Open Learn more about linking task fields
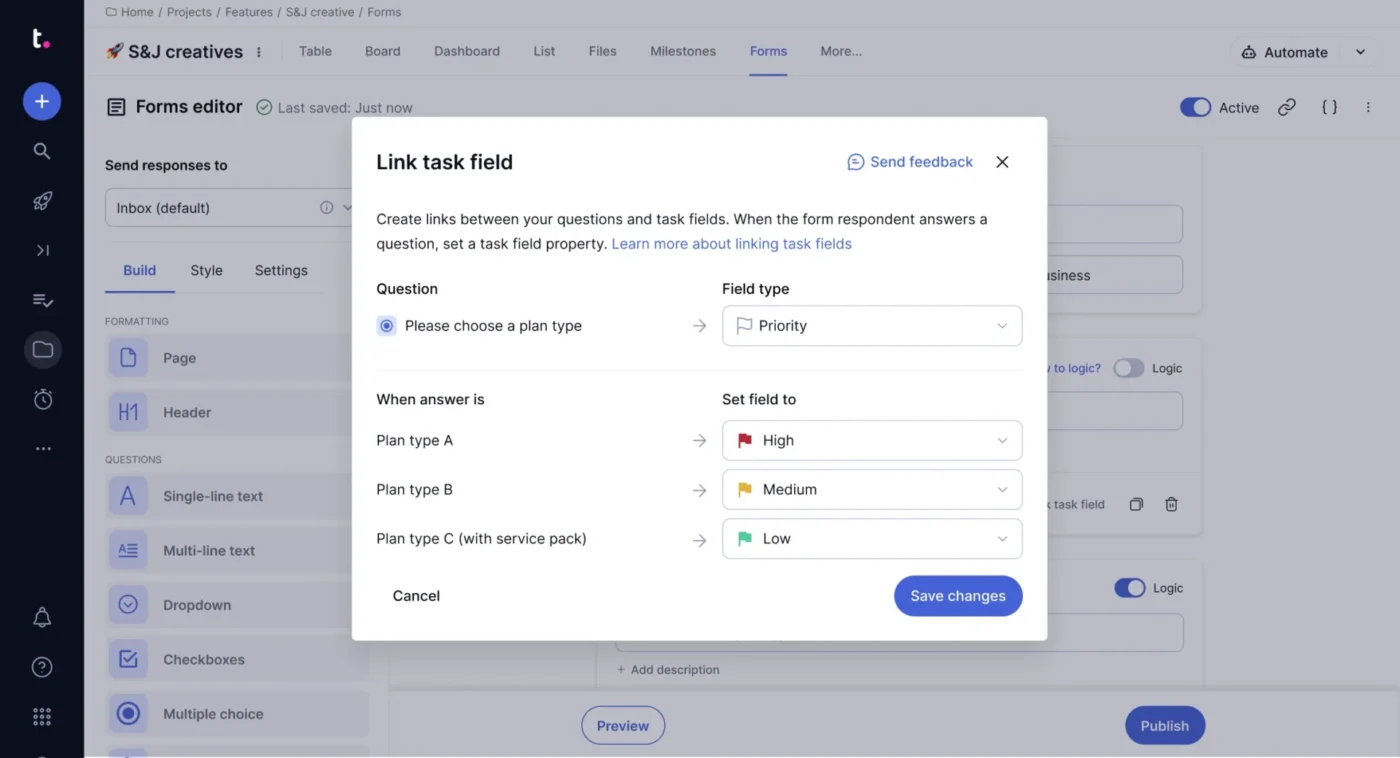 [x=732, y=243]
